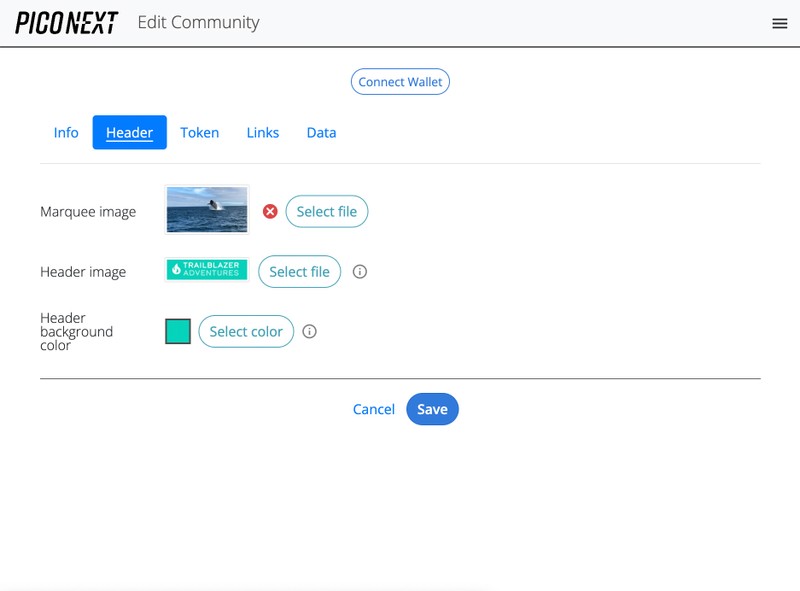Click the PICONEXT logo
800x591 pixels.
(67, 23)
